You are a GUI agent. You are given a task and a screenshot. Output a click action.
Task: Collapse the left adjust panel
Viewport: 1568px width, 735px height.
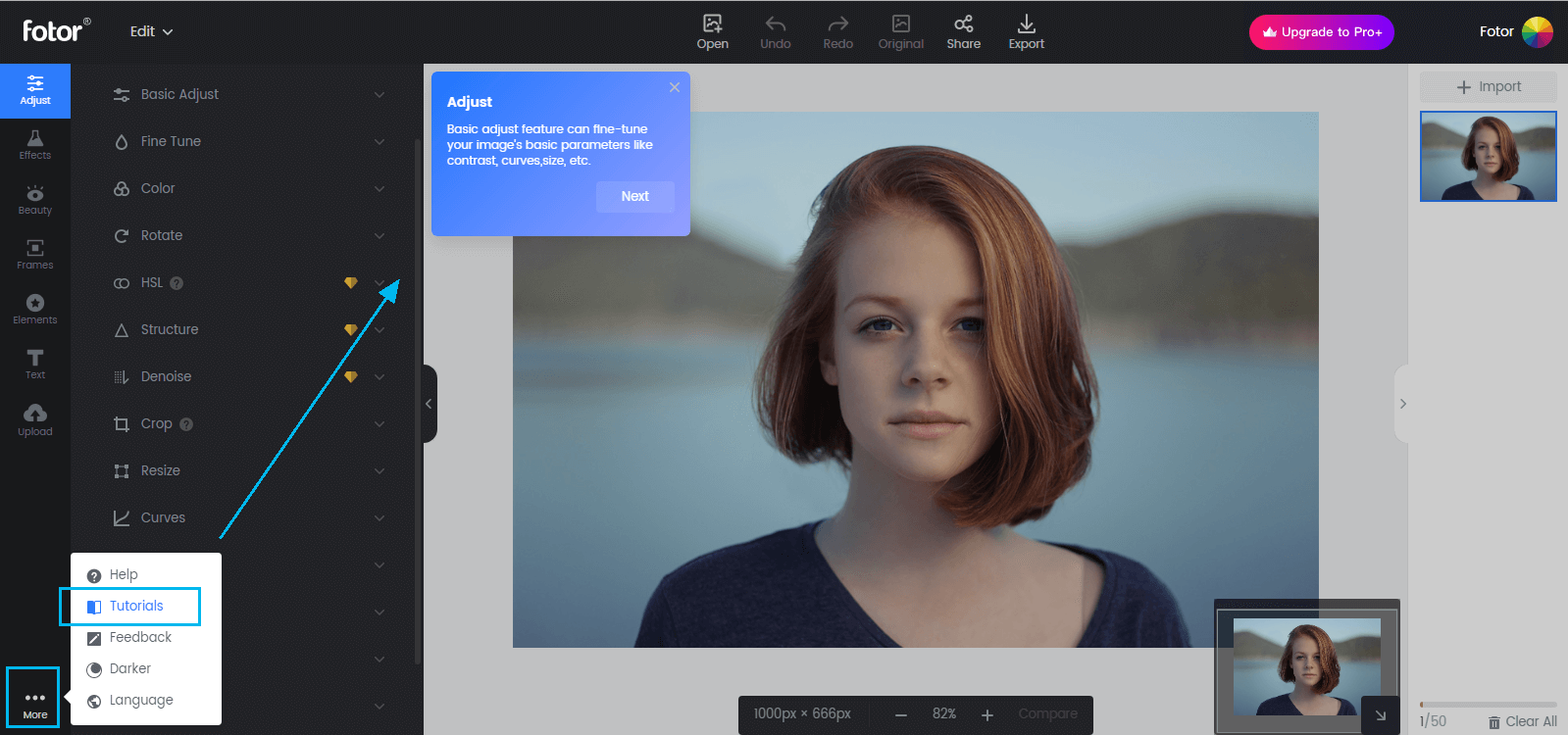tap(429, 404)
